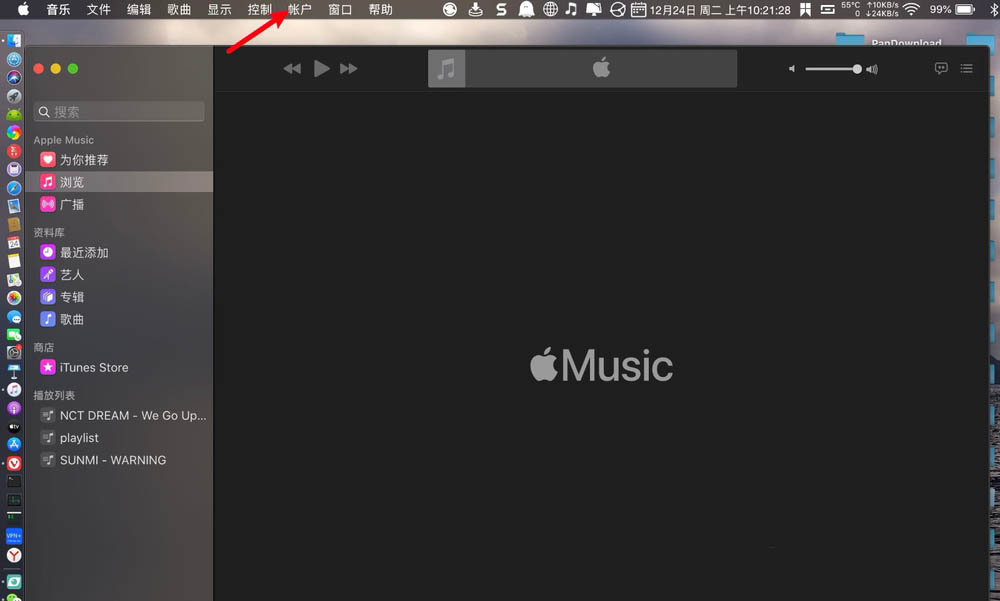
Task: Open the playlist named playlist
Action: (x=119, y=438)
